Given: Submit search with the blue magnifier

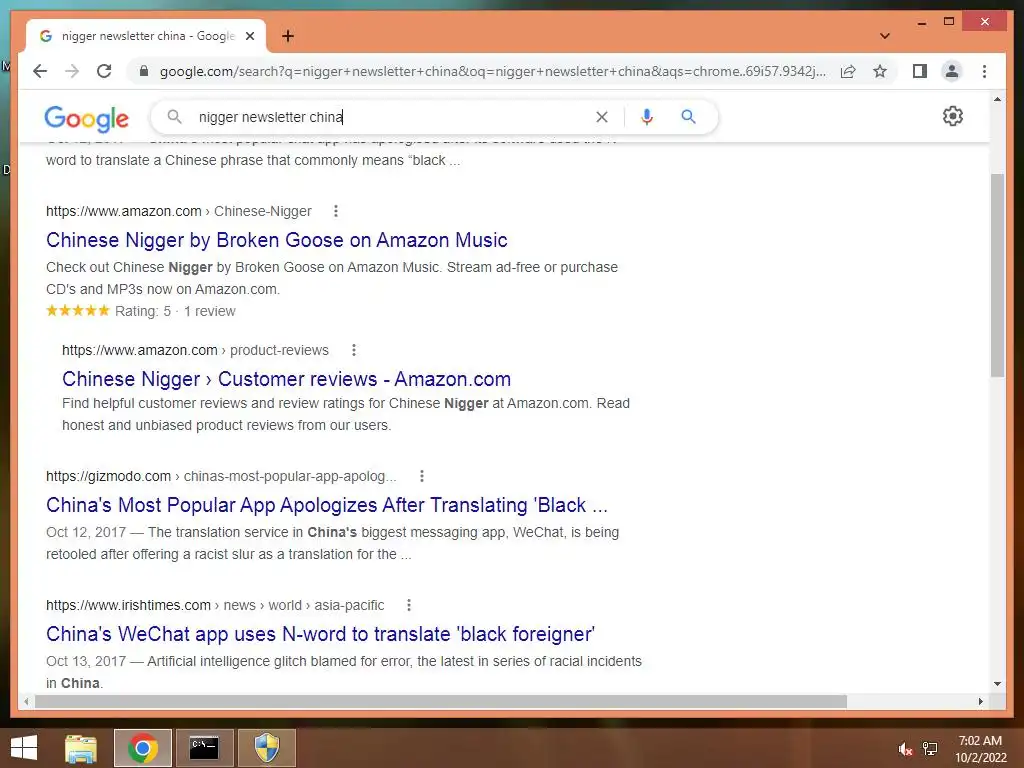Looking at the screenshot, I should pyautogui.click(x=688, y=117).
